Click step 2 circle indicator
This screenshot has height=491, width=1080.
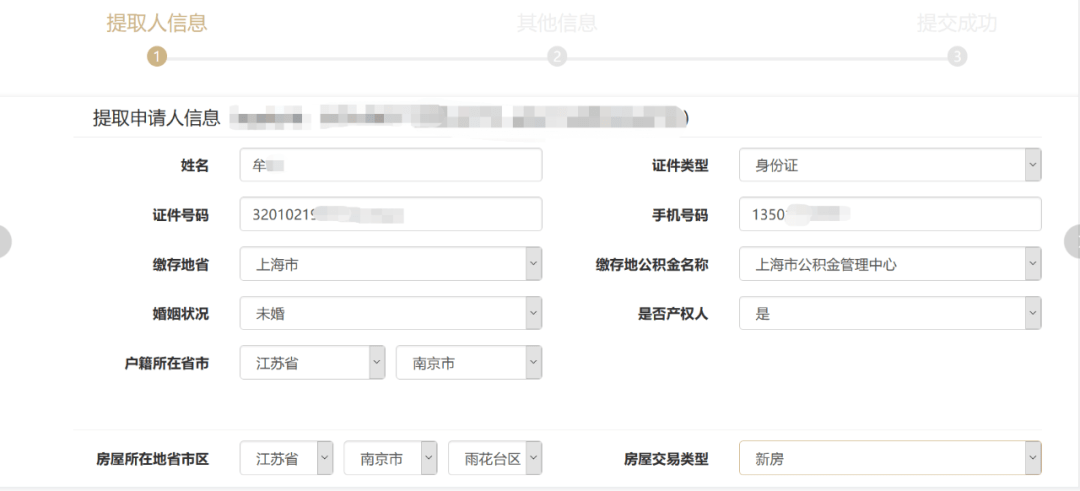point(557,56)
